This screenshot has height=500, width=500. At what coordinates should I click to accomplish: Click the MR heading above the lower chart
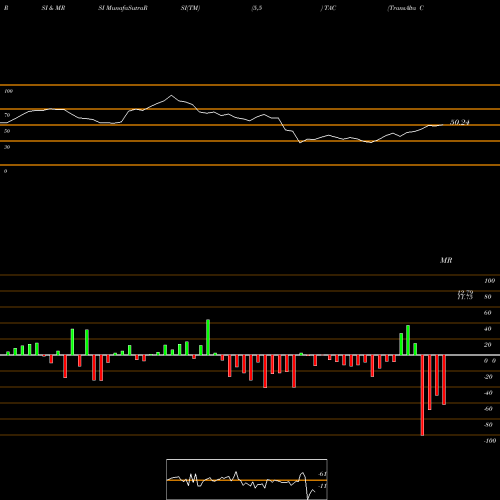[x=446, y=260]
